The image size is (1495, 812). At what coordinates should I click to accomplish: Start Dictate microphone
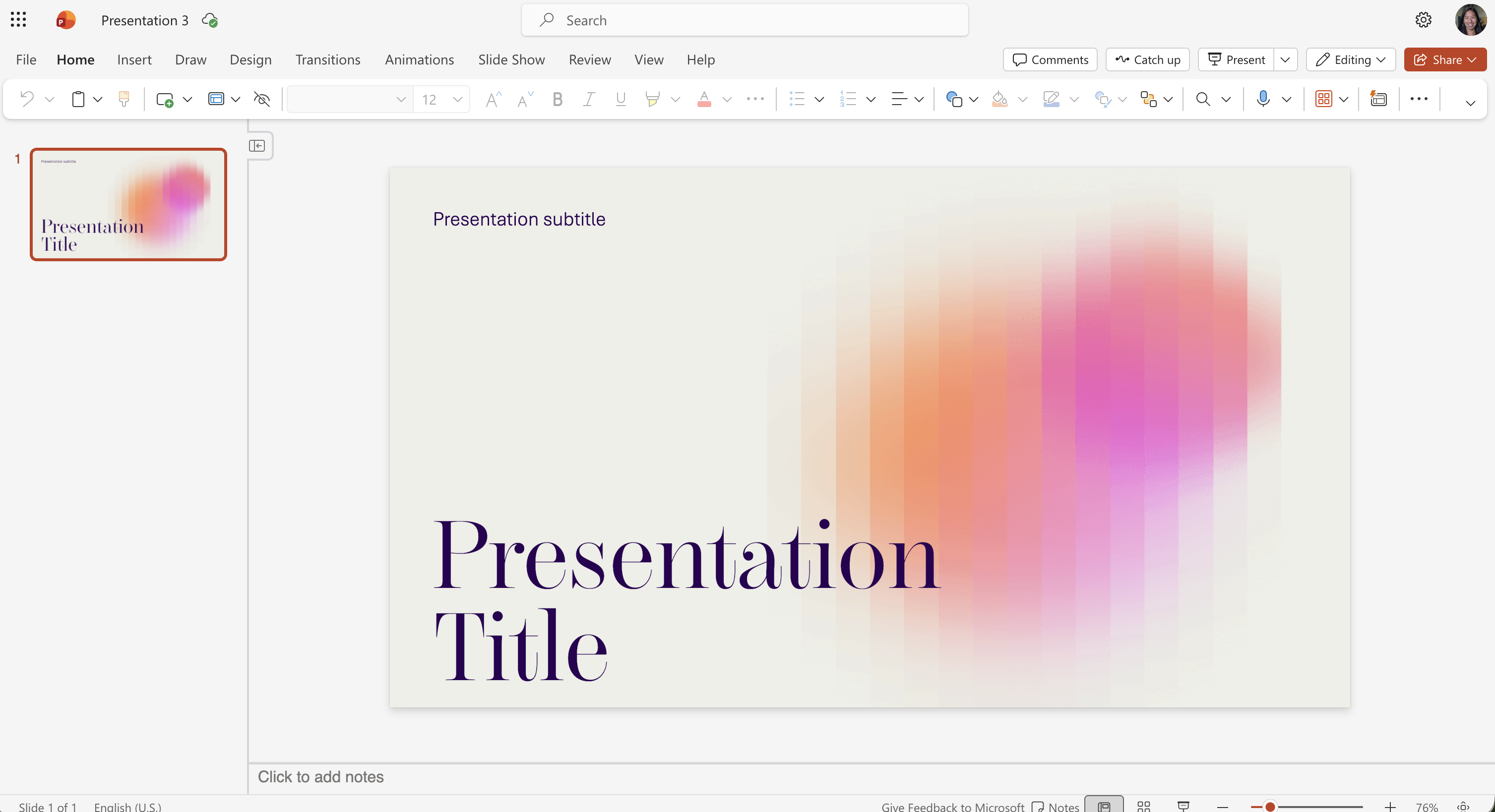click(x=1263, y=99)
